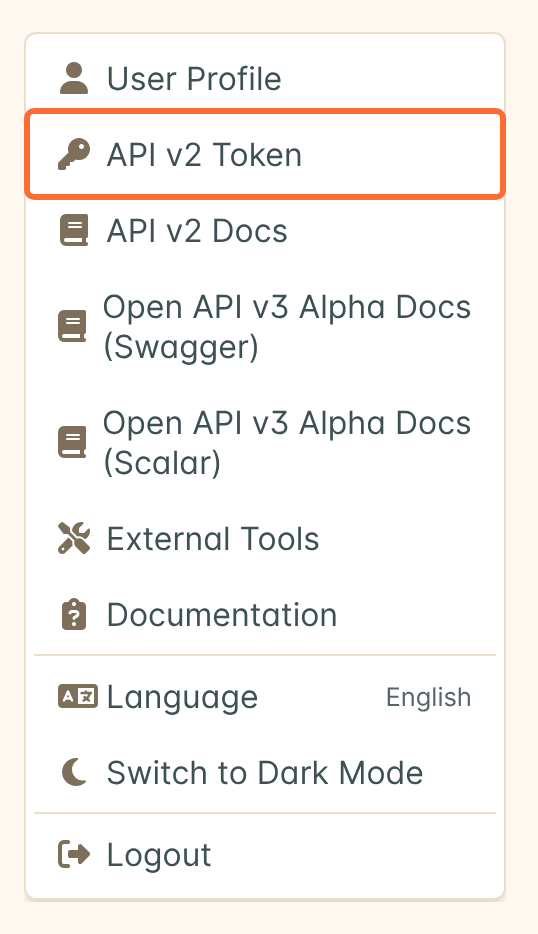This screenshot has height=934, width=538.
Task: Log out using the Logout entry
Action: tap(265, 855)
